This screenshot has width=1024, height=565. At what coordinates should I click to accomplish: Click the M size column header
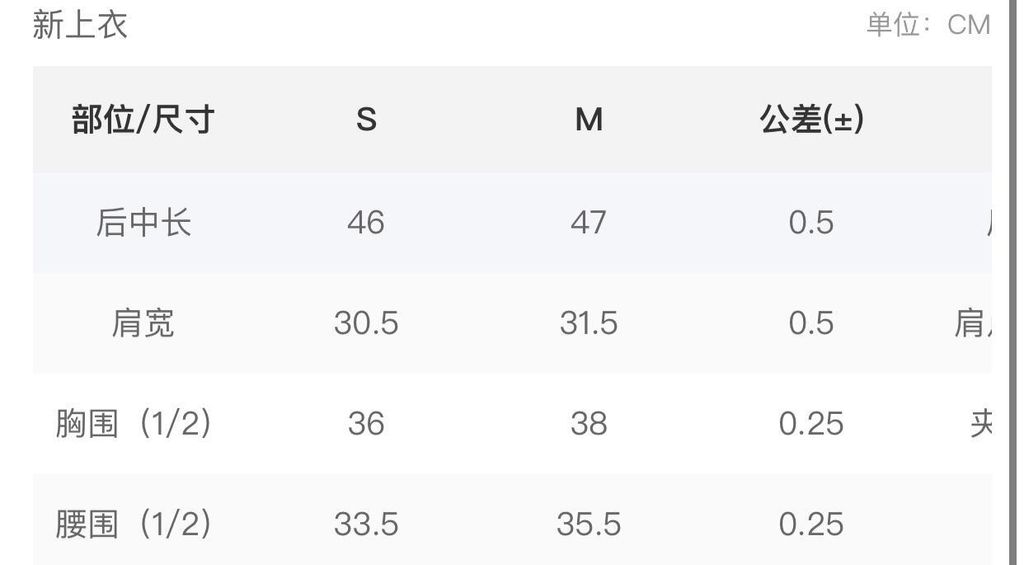click(588, 120)
